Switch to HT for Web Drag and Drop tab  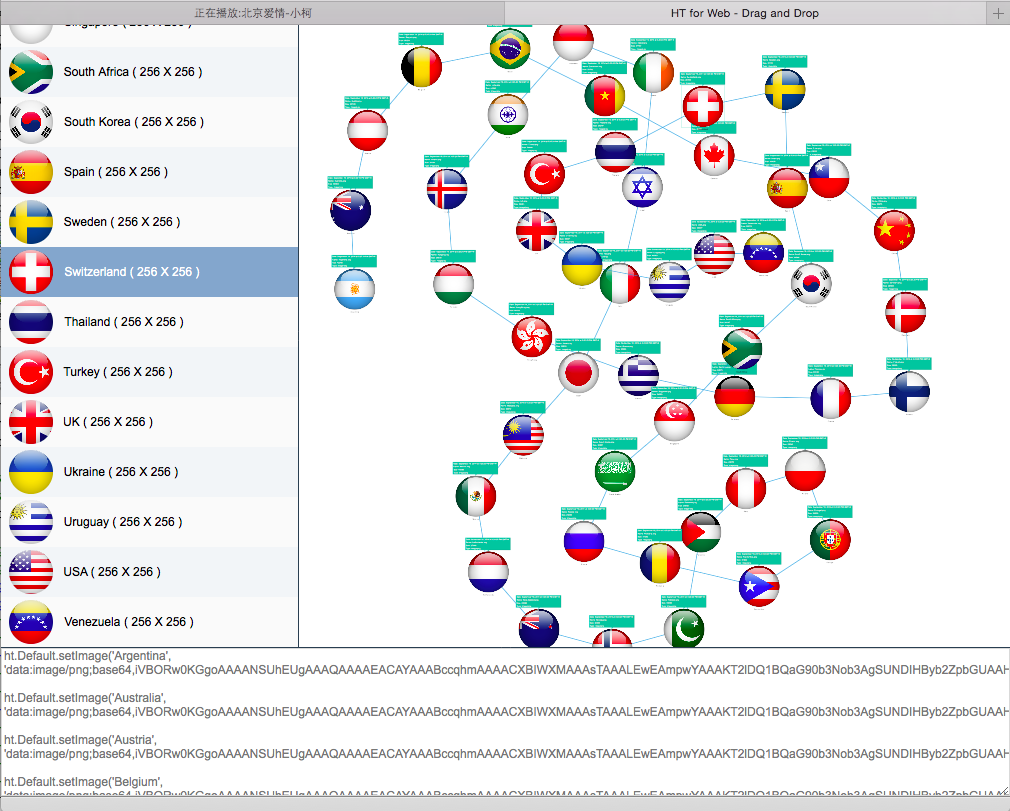[745, 13]
